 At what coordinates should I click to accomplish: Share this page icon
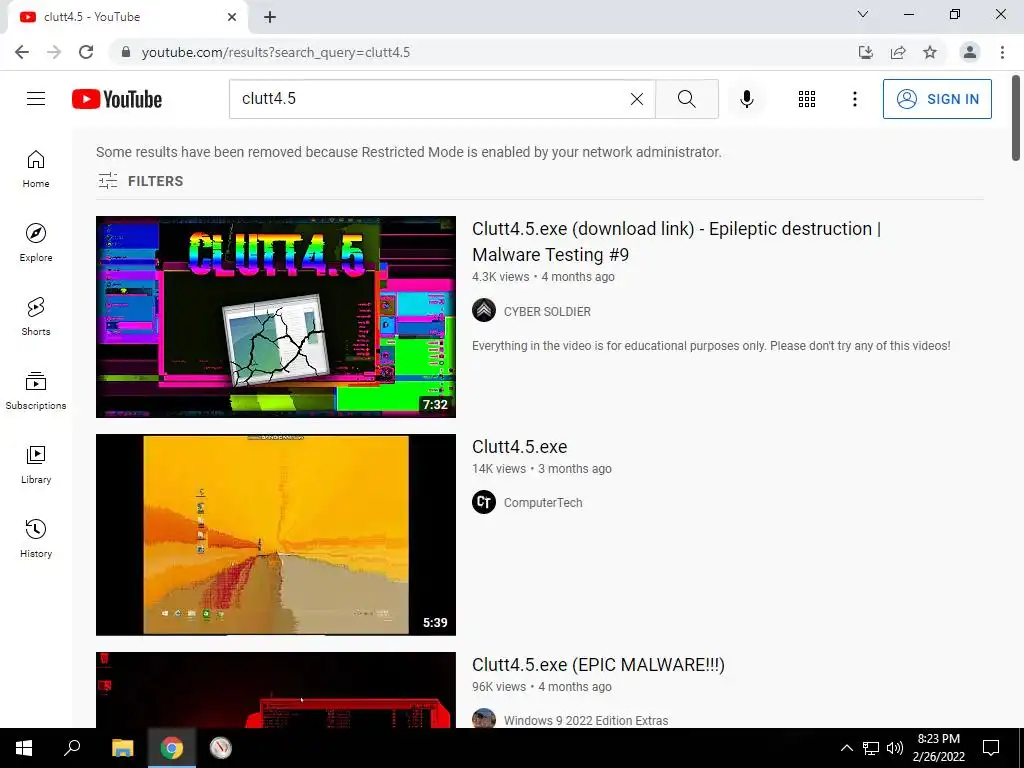pyautogui.click(x=898, y=52)
